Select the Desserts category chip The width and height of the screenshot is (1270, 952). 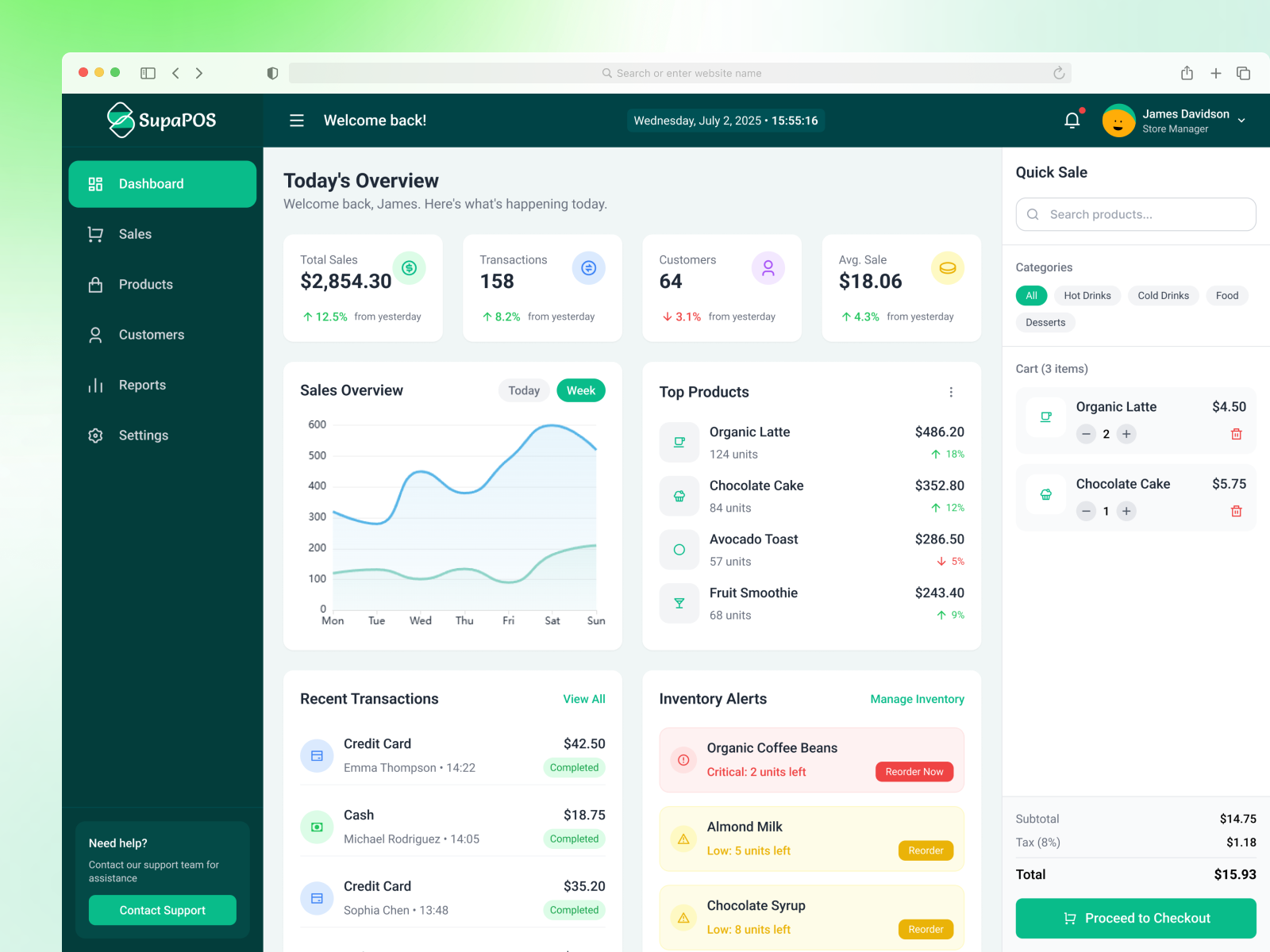pyautogui.click(x=1045, y=322)
